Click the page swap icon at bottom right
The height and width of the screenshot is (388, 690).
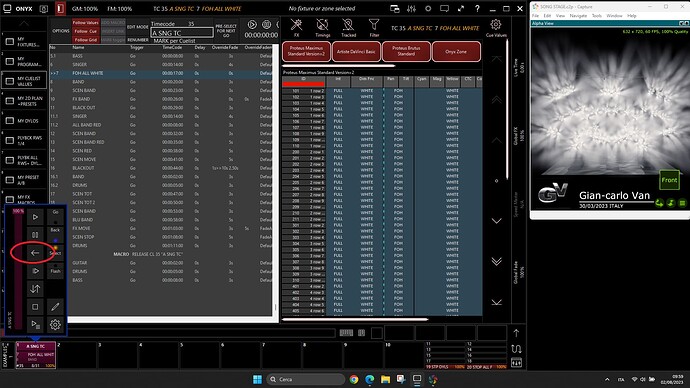click(517, 349)
